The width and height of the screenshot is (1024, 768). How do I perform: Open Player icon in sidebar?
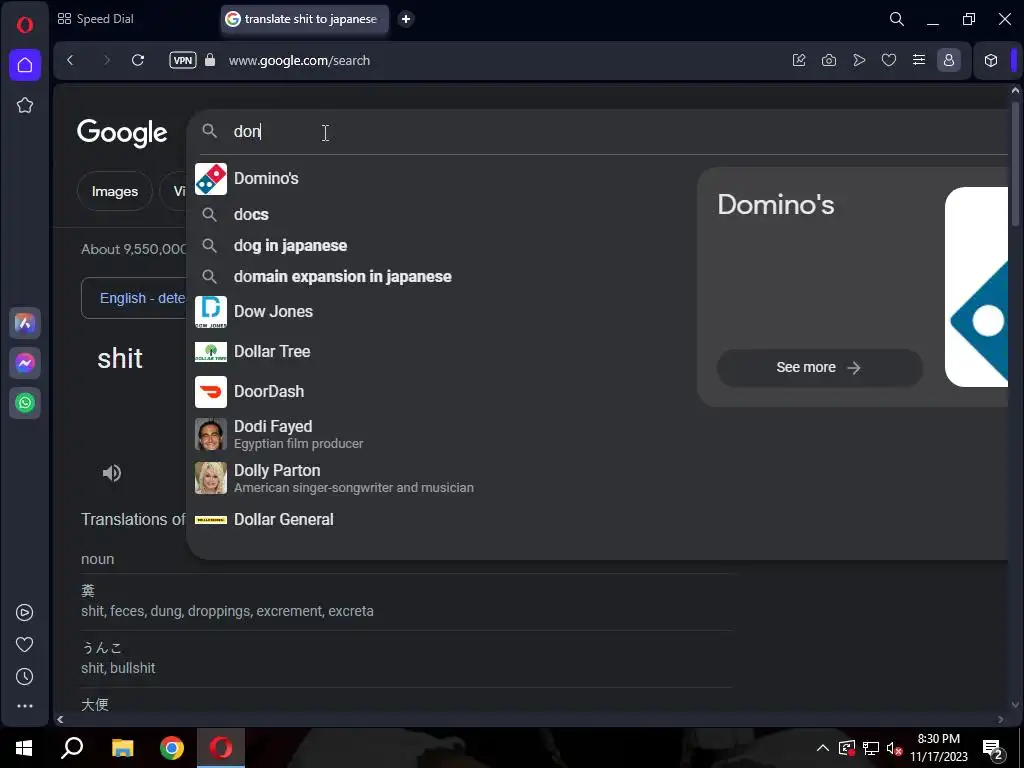[x=24, y=613]
